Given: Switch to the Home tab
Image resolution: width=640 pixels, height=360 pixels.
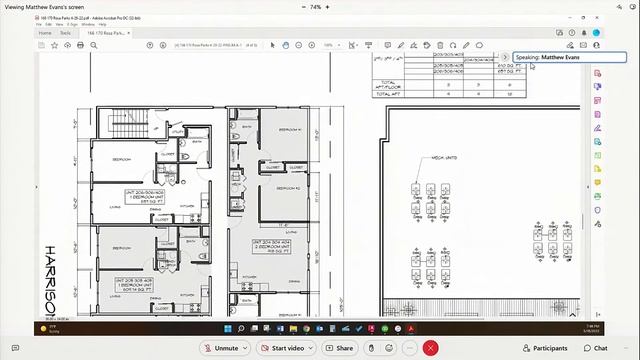Looking at the screenshot, I should click(x=45, y=33).
